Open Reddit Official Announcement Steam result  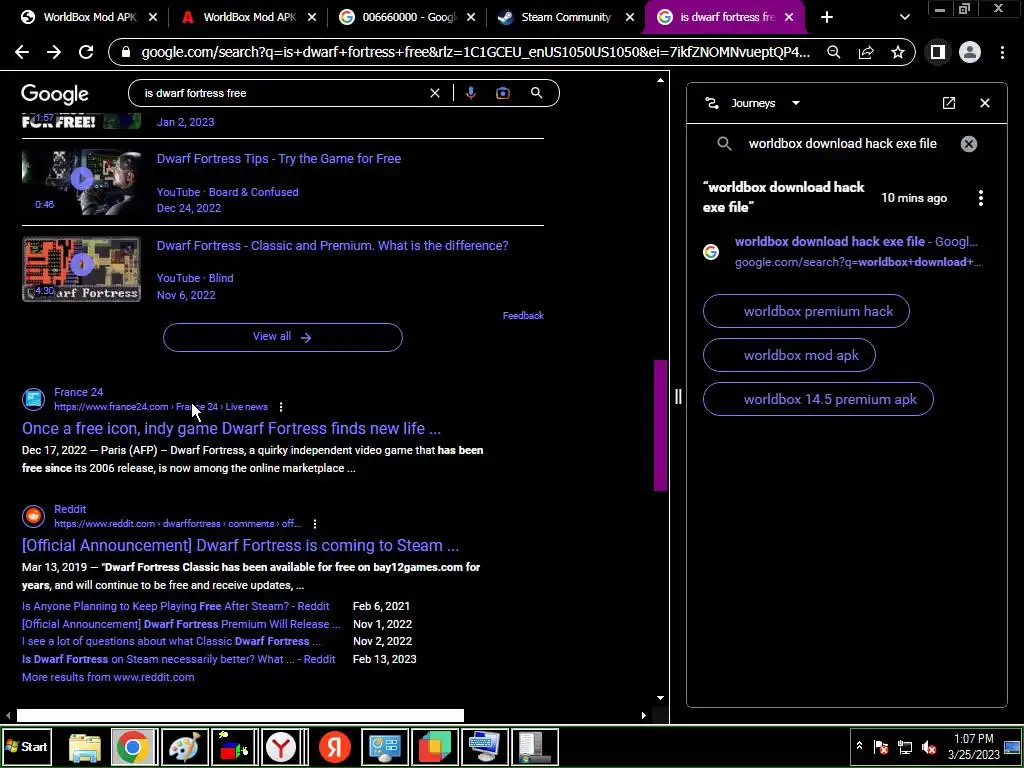pyautogui.click(x=240, y=545)
